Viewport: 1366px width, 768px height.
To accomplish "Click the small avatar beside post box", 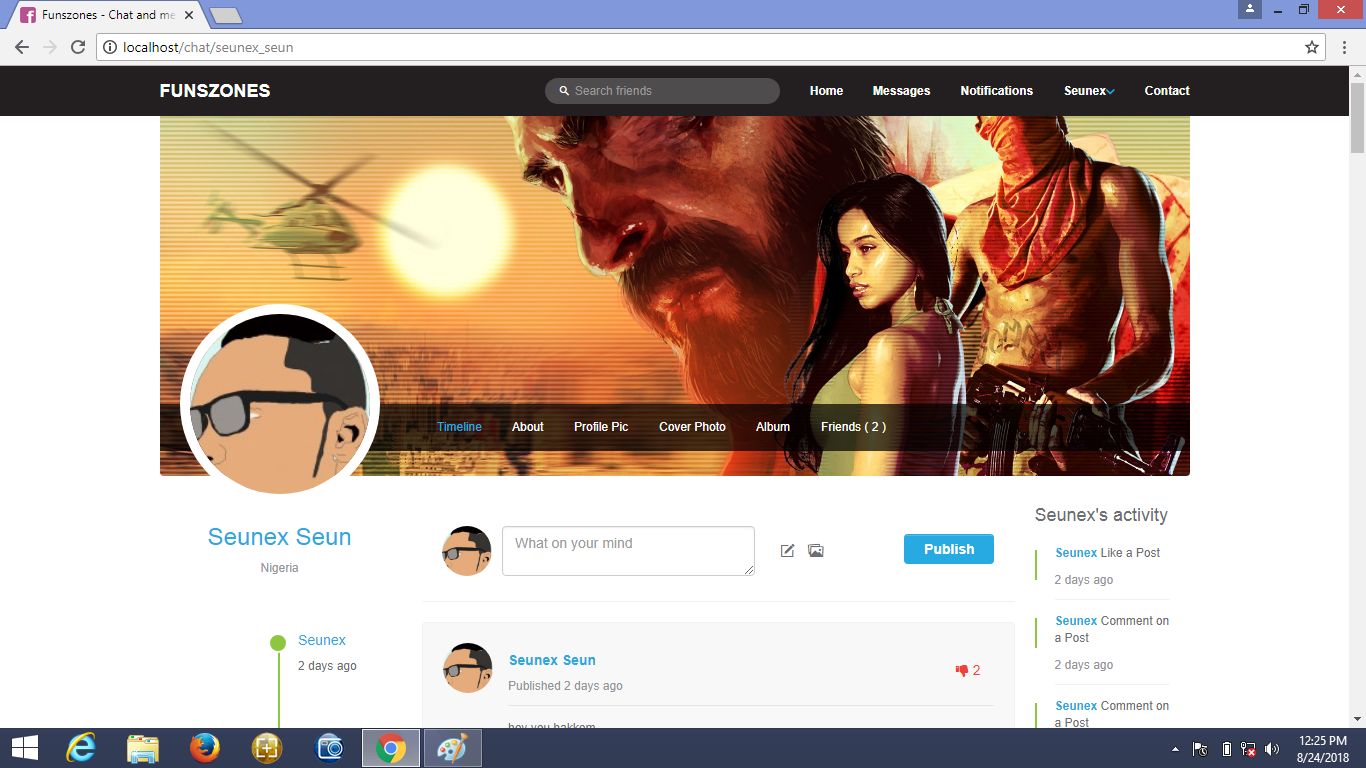I will click(x=467, y=551).
